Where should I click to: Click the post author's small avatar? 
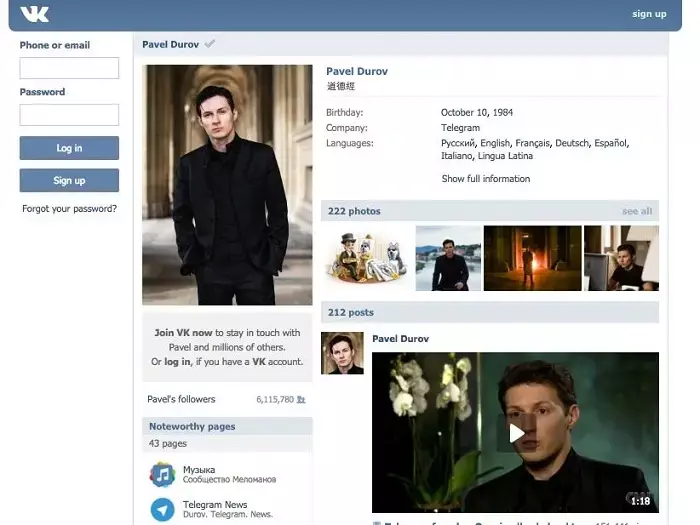(x=342, y=353)
